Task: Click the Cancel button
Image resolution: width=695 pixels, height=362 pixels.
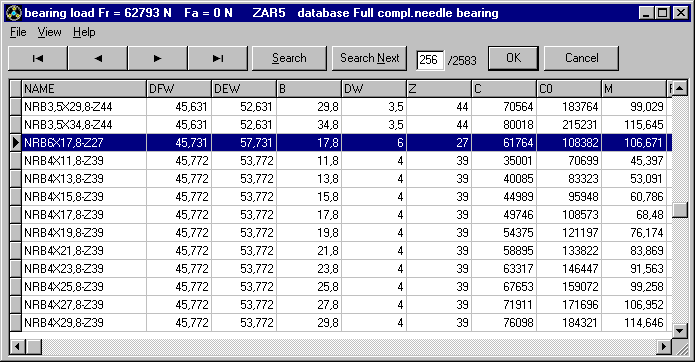Action: tap(581, 58)
